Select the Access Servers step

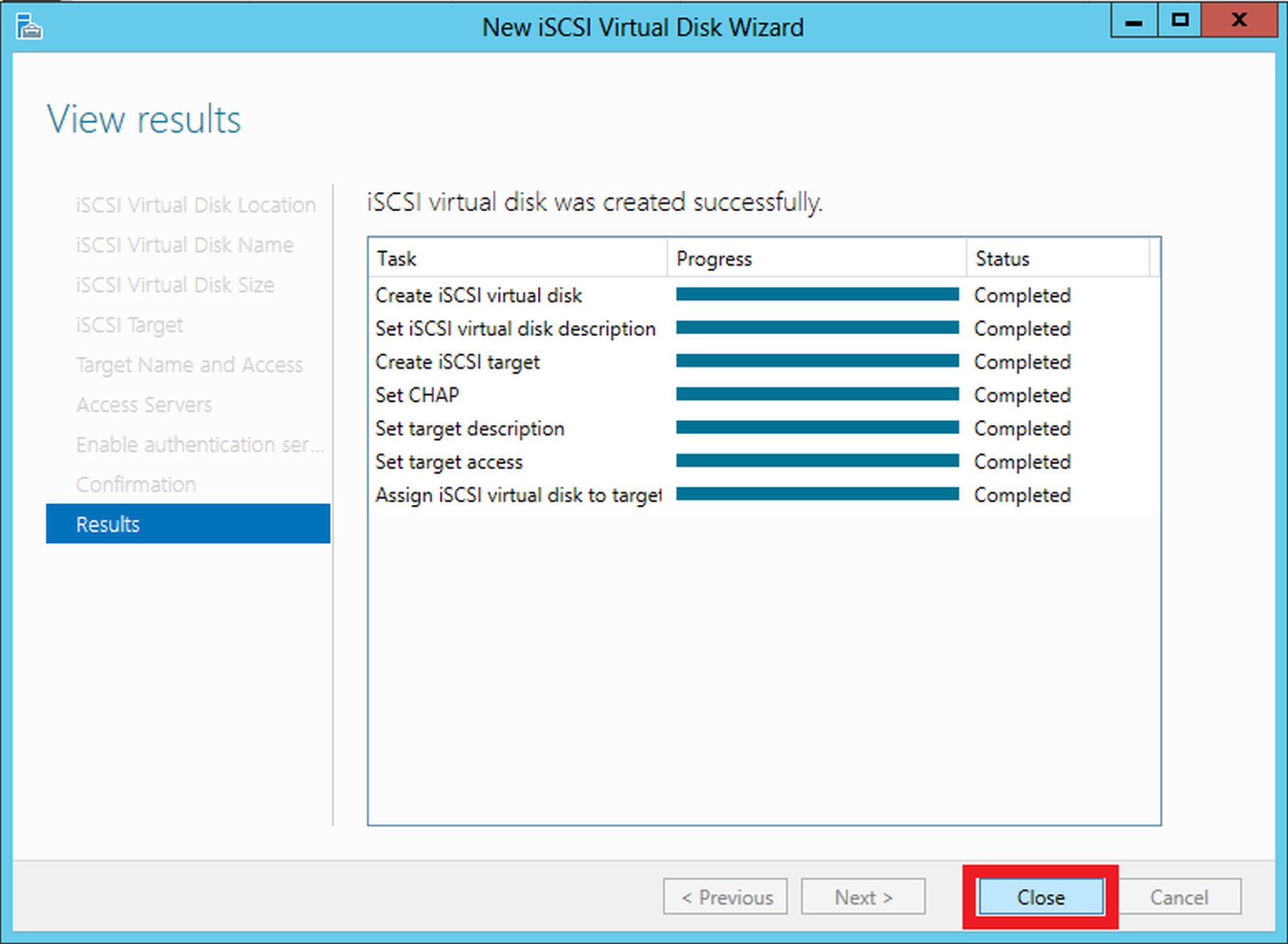click(x=144, y=404)
